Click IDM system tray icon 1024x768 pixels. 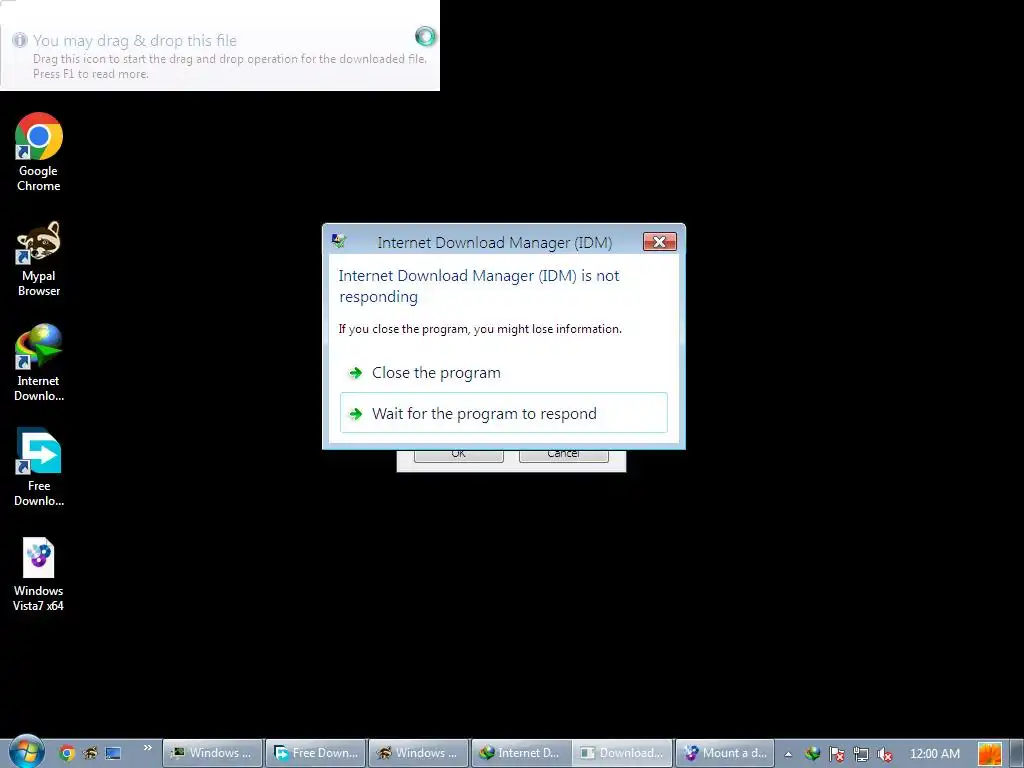point(812,754)
